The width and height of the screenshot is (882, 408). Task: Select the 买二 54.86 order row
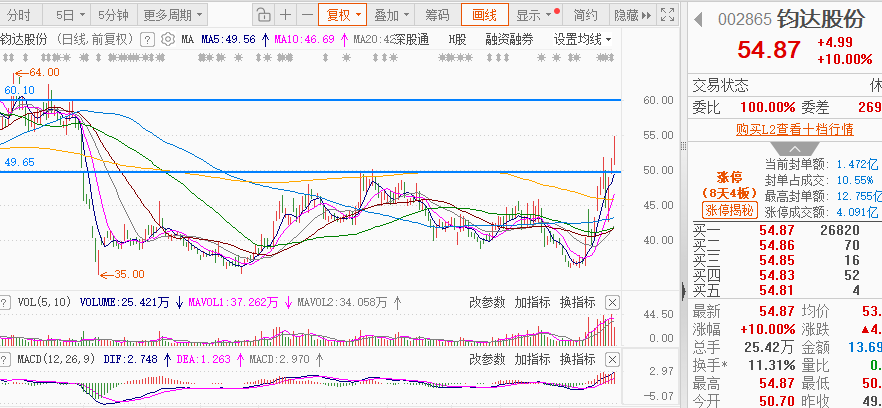pos(785,245)
